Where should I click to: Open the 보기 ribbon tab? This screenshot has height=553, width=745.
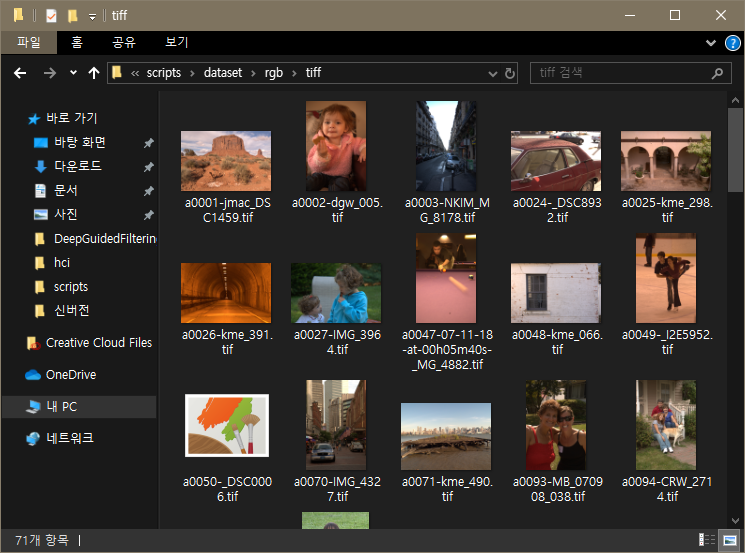[x=176, y=42]
